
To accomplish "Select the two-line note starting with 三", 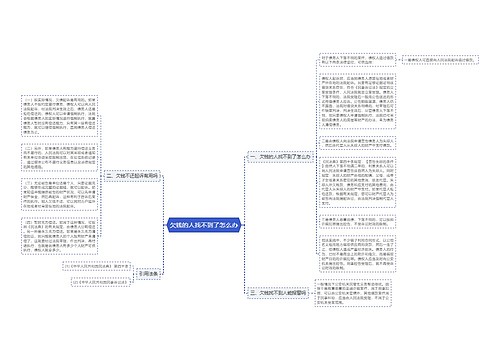I will coord(357,222).
